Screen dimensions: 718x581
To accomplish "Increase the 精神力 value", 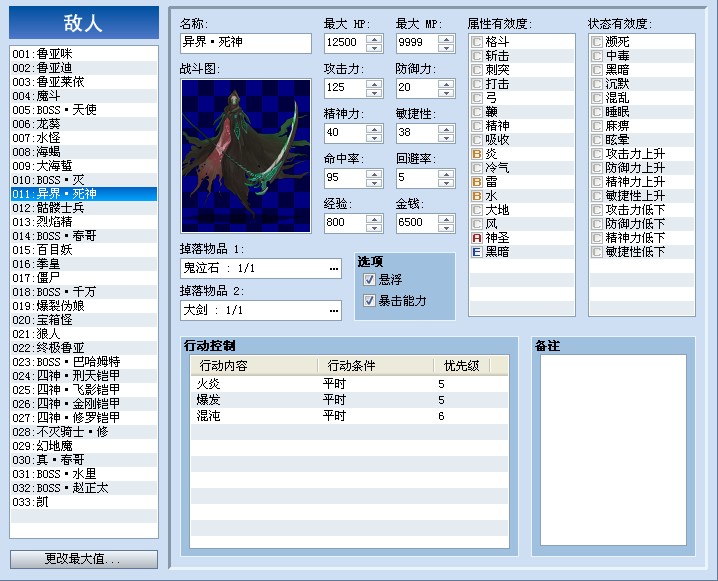I will pyautogui.click(x=375, y=128).
